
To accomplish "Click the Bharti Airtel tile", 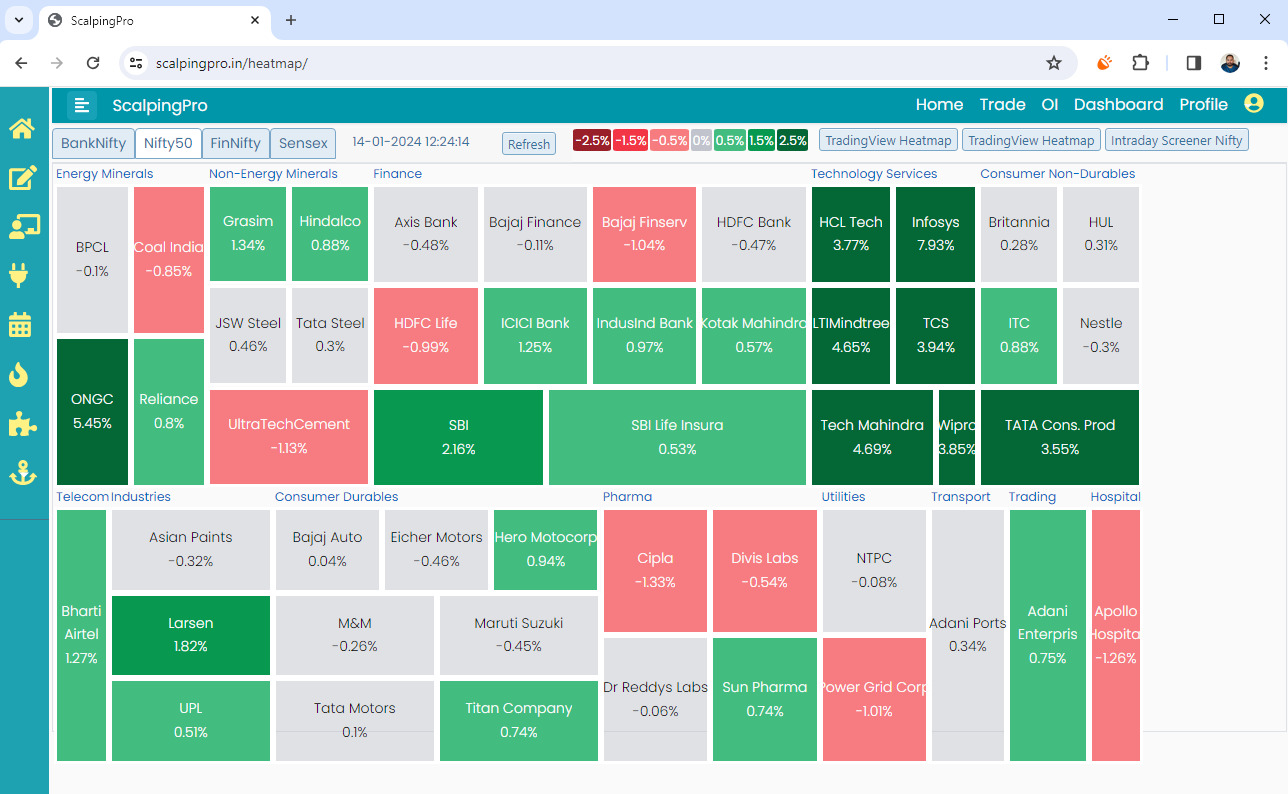I will click(x=81, y=635).
